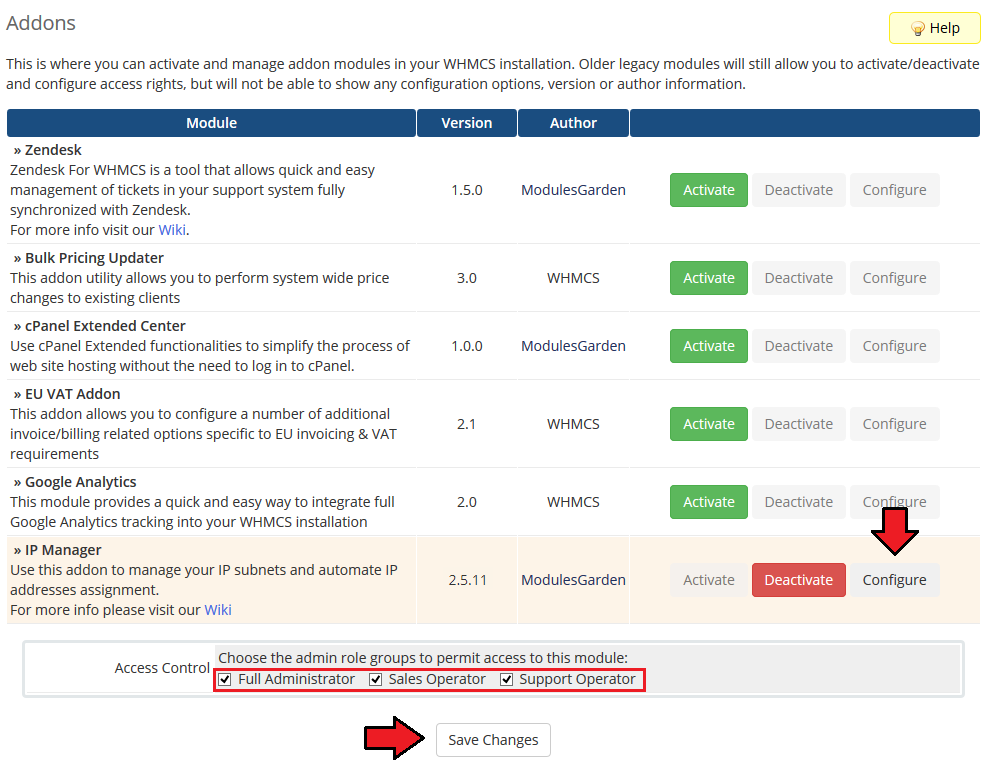Click Configure for Bulk Pricing Updater
989x769 pixels.
[894, 278]
